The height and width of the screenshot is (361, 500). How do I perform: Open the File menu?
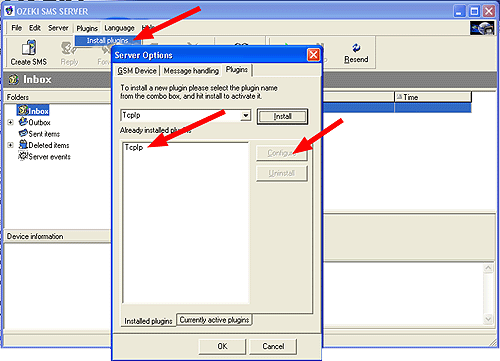coord(16,28)
